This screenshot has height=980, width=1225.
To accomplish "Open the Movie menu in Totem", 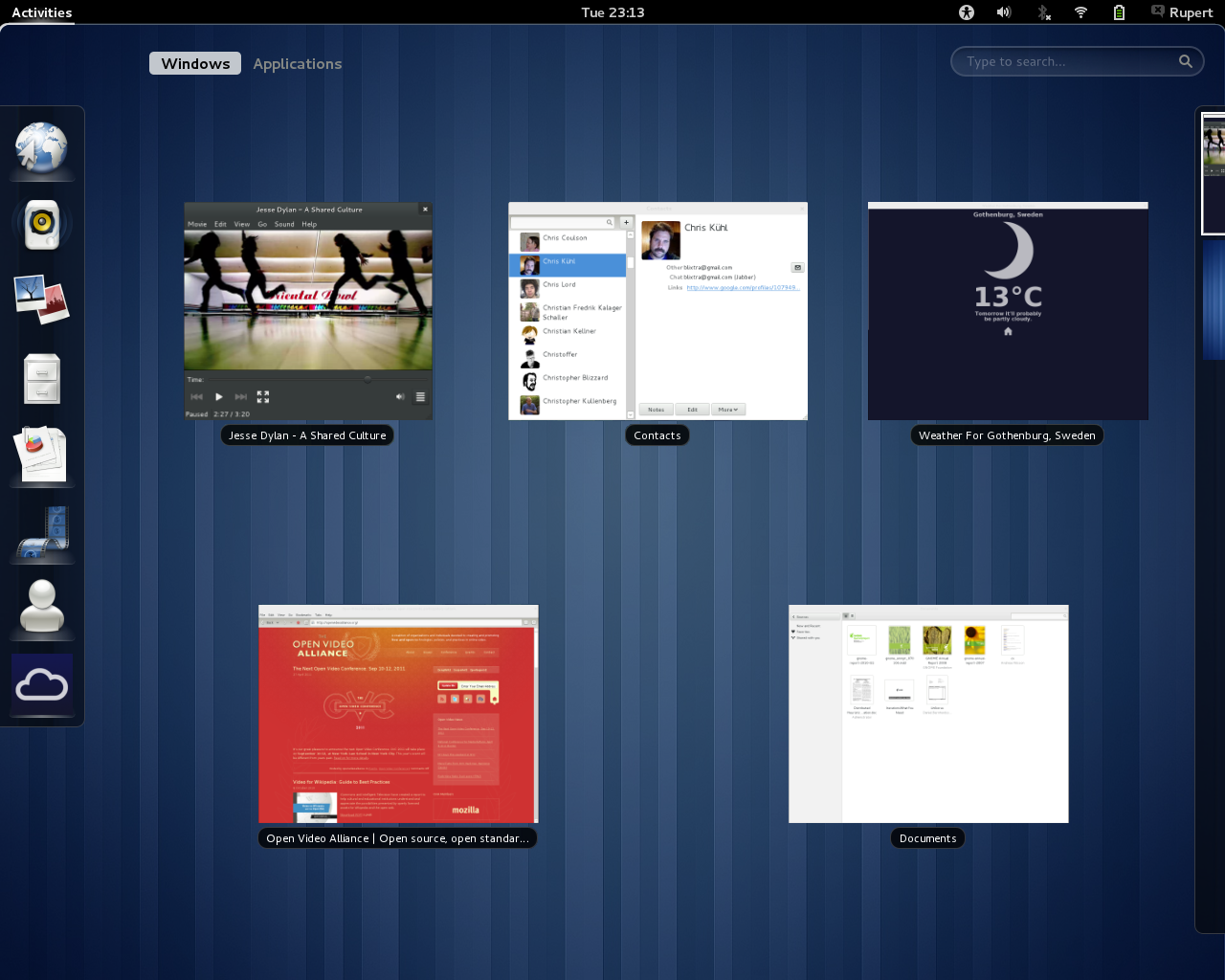I will 198,223.
